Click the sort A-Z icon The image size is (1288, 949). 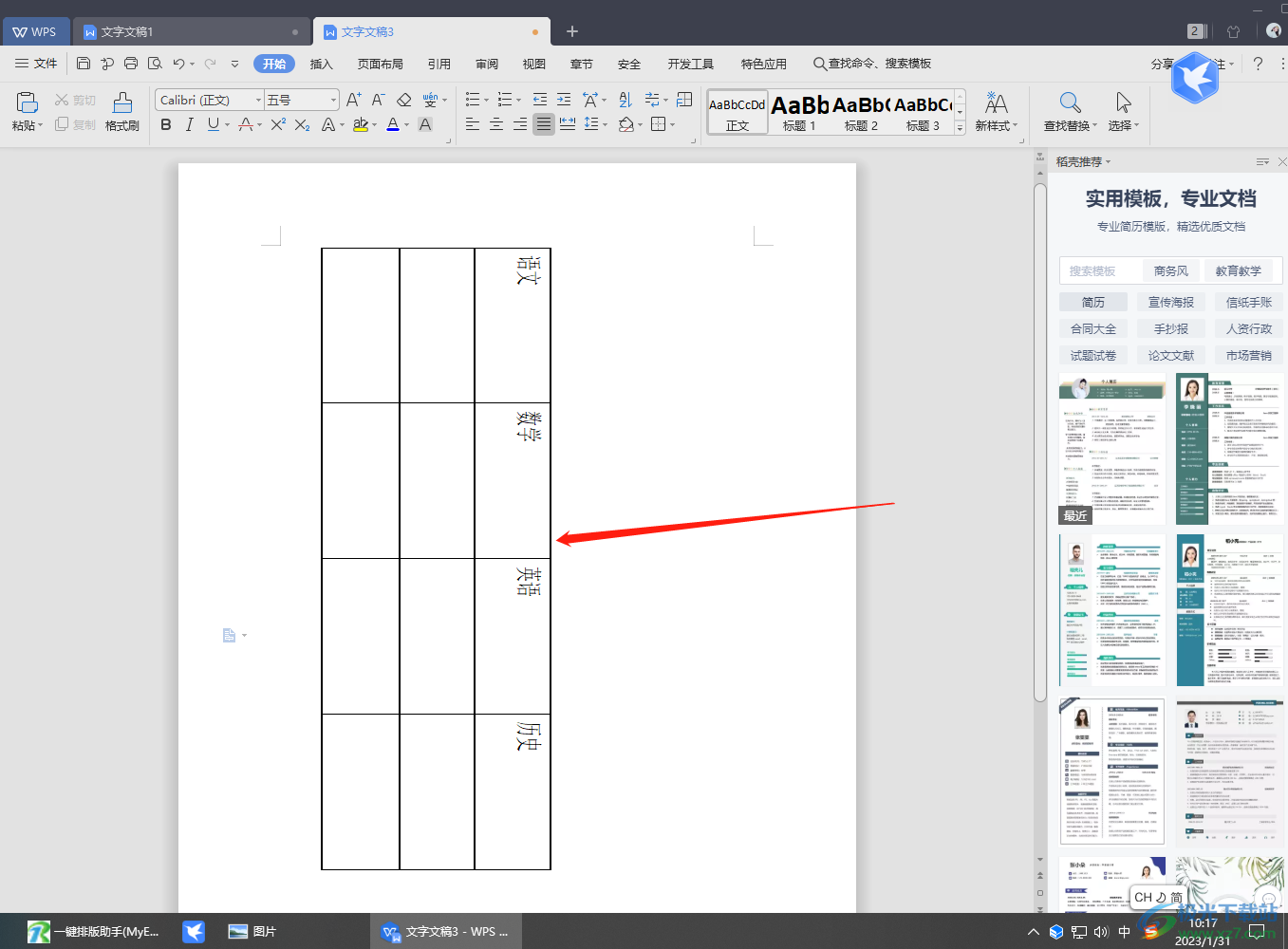625,100
